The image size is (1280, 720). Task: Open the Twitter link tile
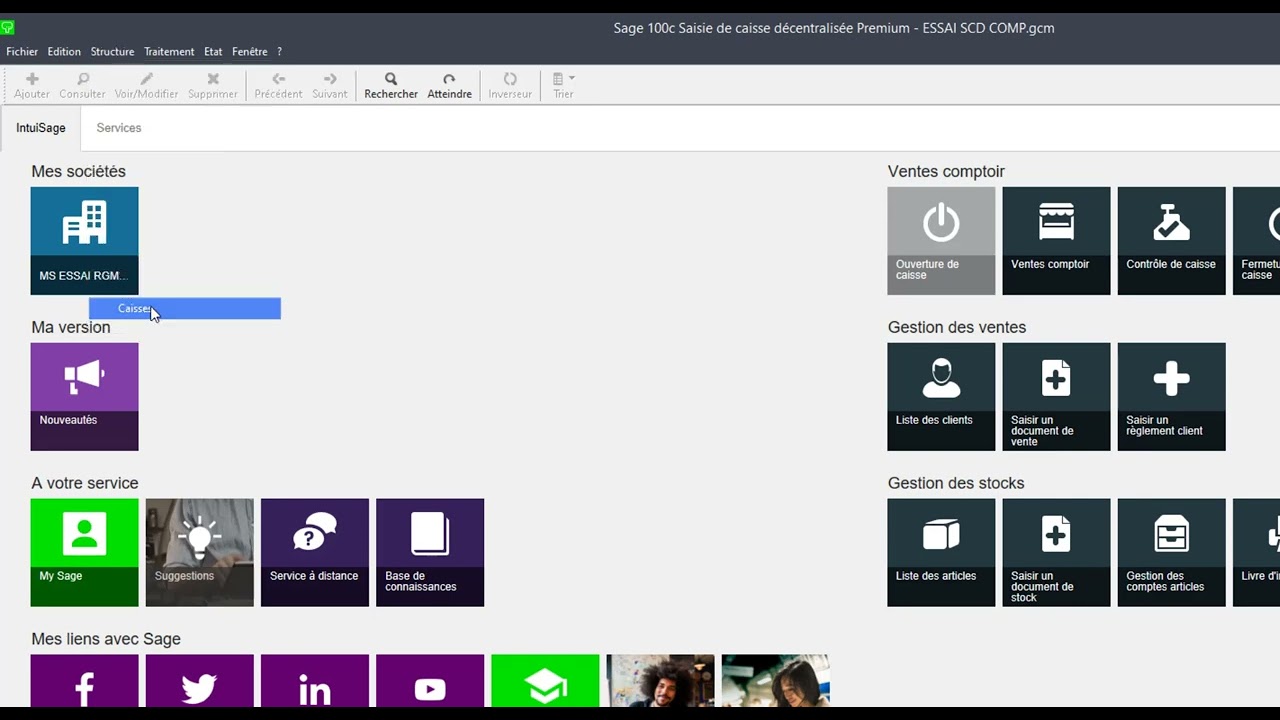click(200, 681)
